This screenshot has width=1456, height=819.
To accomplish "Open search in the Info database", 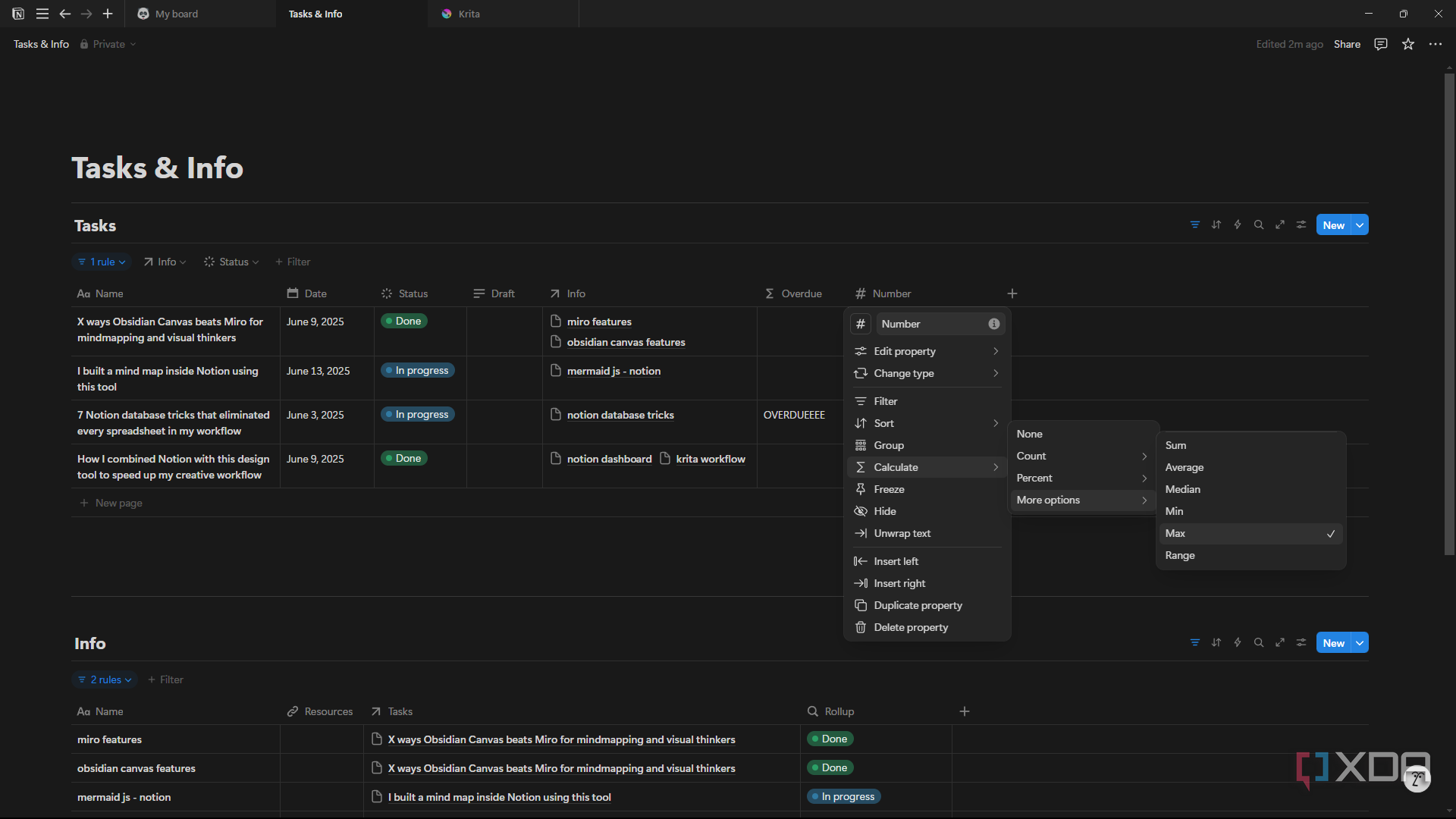I will pos(1259,642).
